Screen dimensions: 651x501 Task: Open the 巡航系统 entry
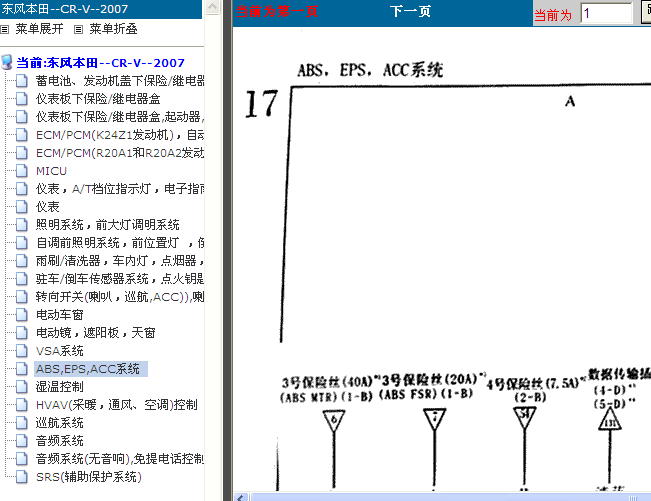[x=60, y=423]
